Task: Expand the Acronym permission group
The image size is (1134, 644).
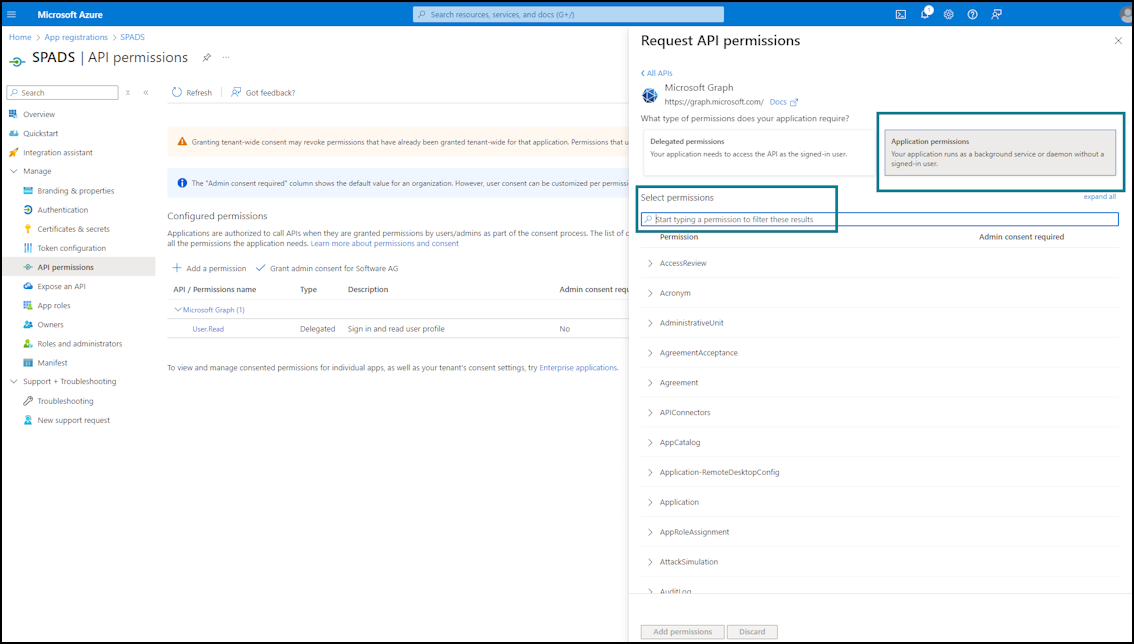Action: [650, 293]
